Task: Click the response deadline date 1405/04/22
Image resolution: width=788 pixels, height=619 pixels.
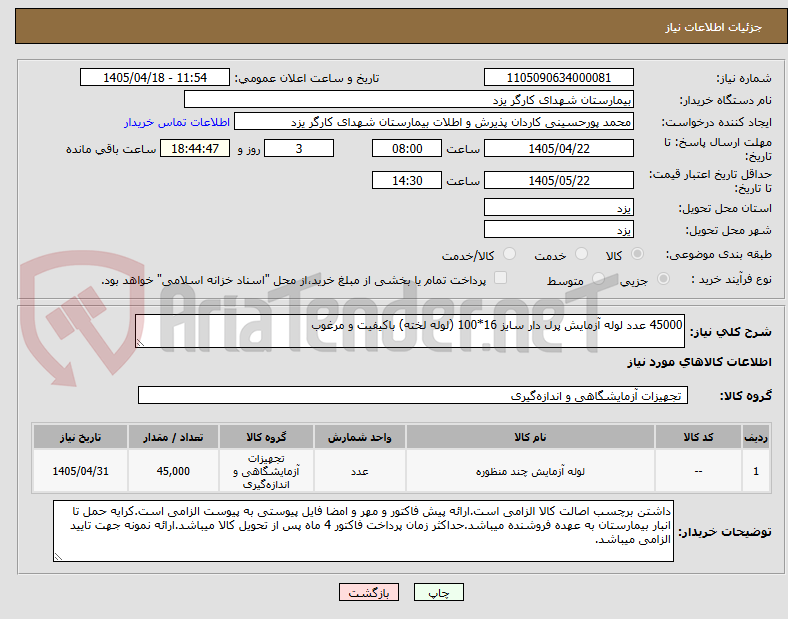Action: [x=558, y=148]
